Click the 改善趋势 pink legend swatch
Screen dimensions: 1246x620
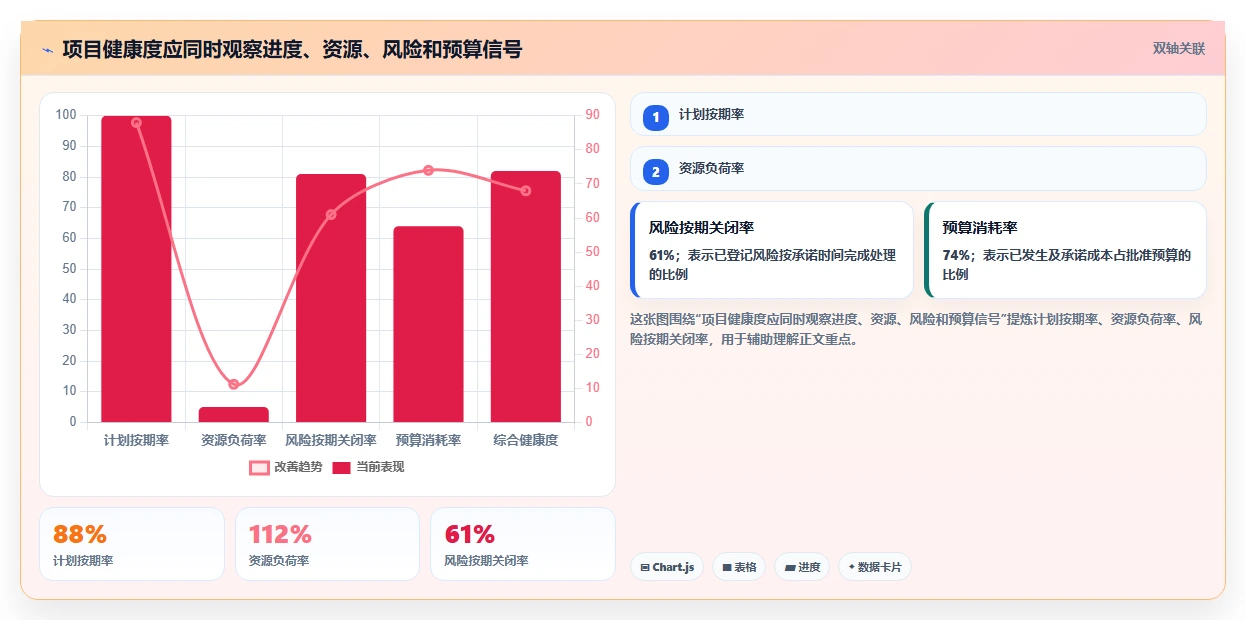(x=259, y=467)
